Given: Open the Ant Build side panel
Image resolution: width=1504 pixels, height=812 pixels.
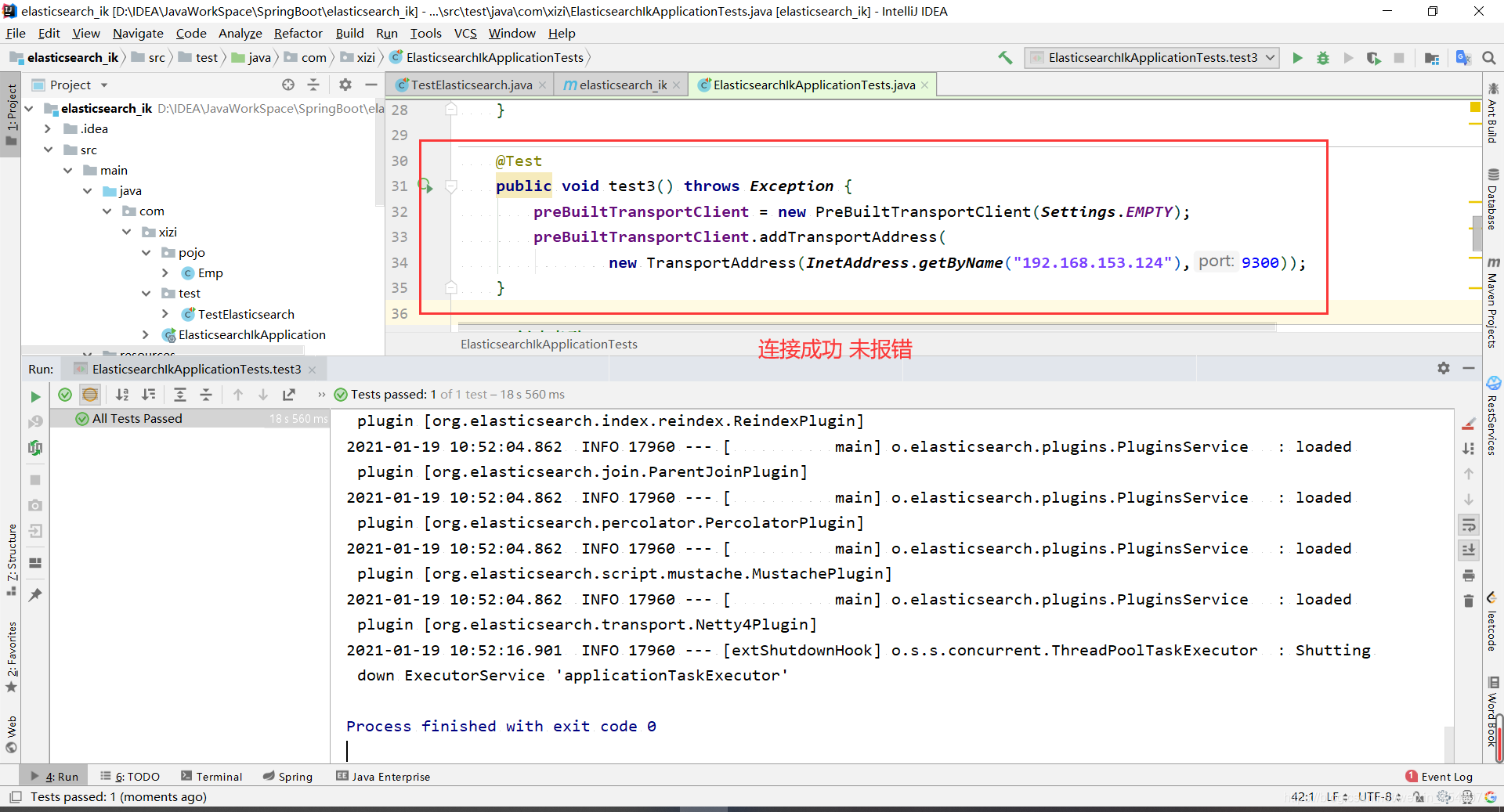Looking at the screenshot, I should tap(1493, 114).
